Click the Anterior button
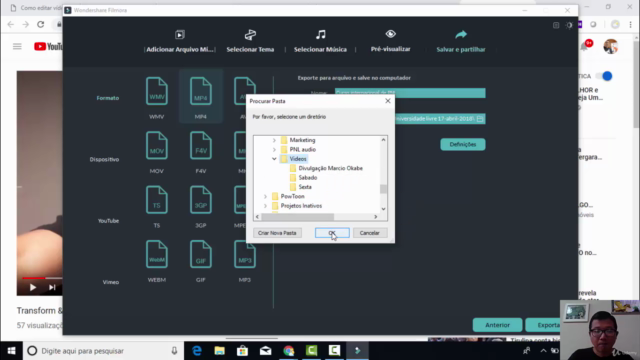 click(x=497, y=325)
